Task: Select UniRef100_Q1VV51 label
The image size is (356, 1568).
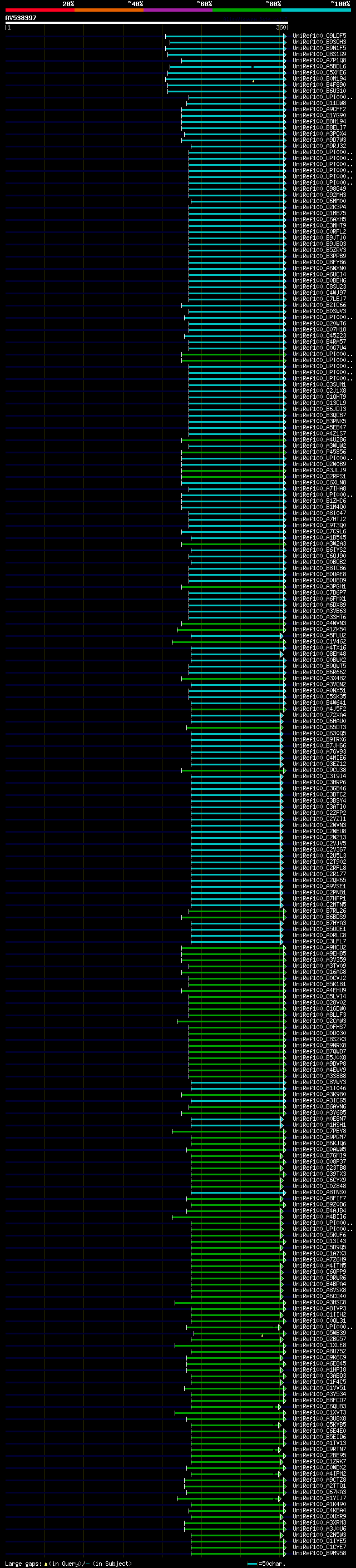Action: pyautogui.click(x=319, y=1388)
